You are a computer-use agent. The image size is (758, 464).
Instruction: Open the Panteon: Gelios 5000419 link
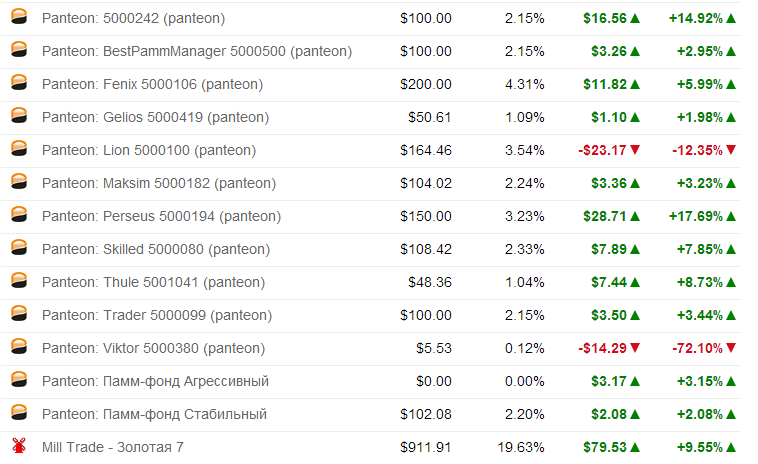tap(155, 117)
